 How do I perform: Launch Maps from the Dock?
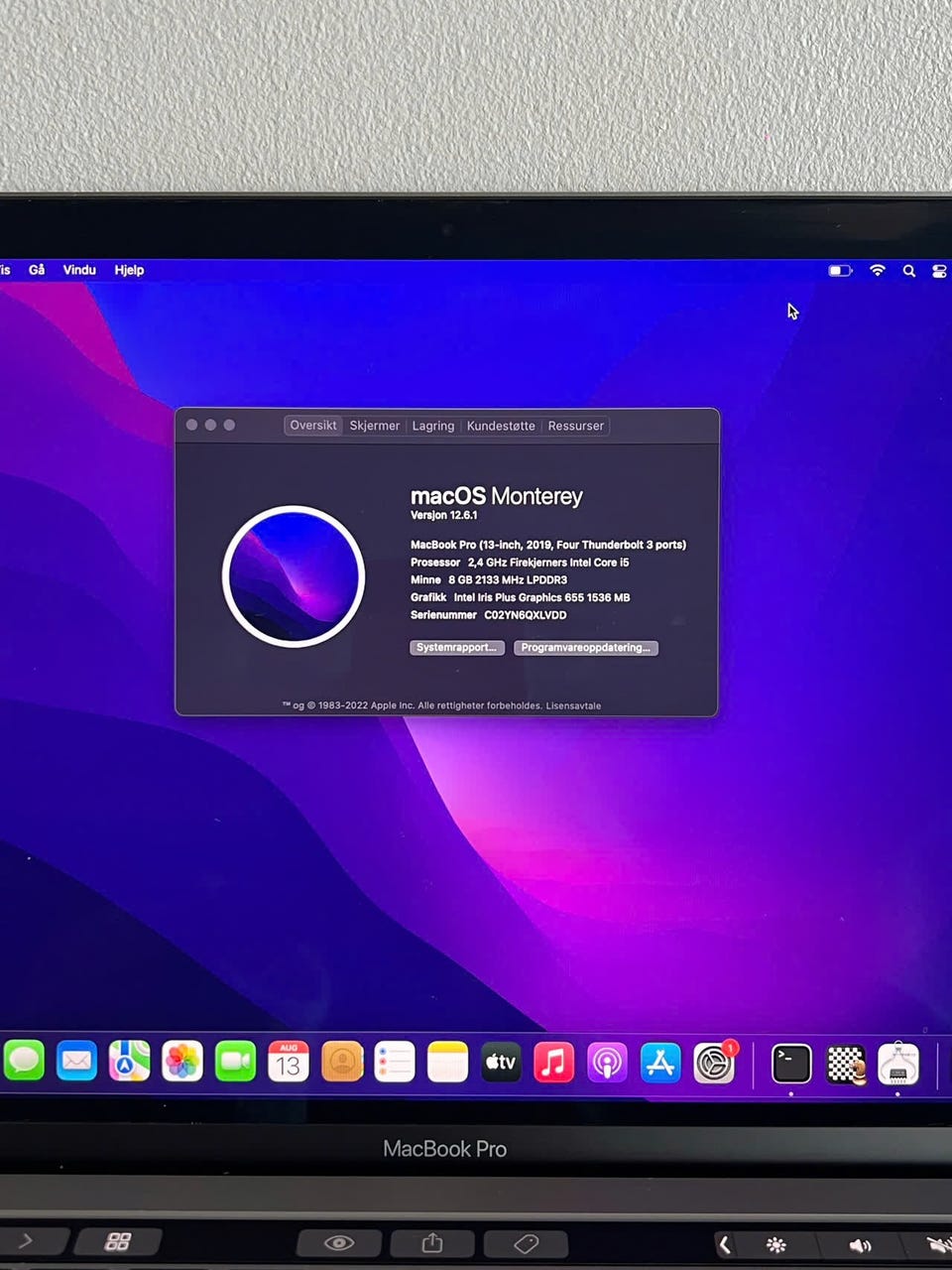129,1062
